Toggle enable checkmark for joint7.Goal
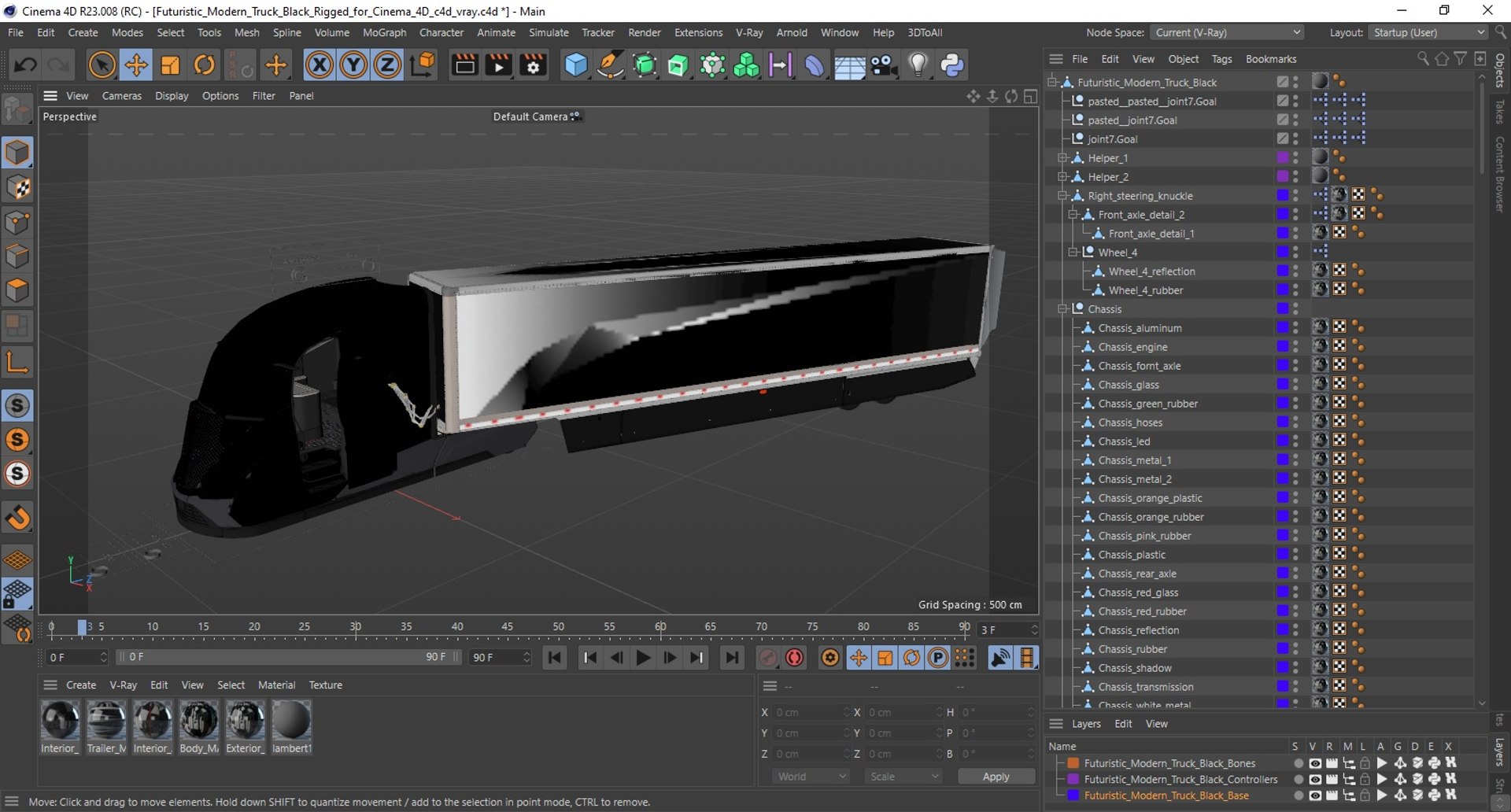The image size is (1511, 812). tap(1283, 139)
